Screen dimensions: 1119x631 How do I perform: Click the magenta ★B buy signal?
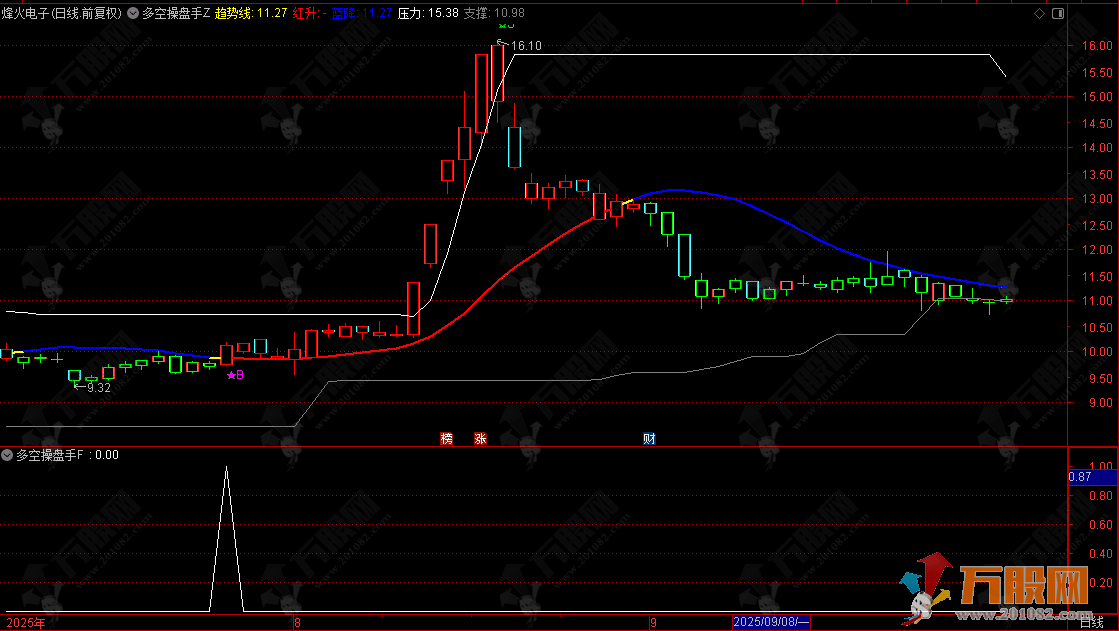coord(236,375)
